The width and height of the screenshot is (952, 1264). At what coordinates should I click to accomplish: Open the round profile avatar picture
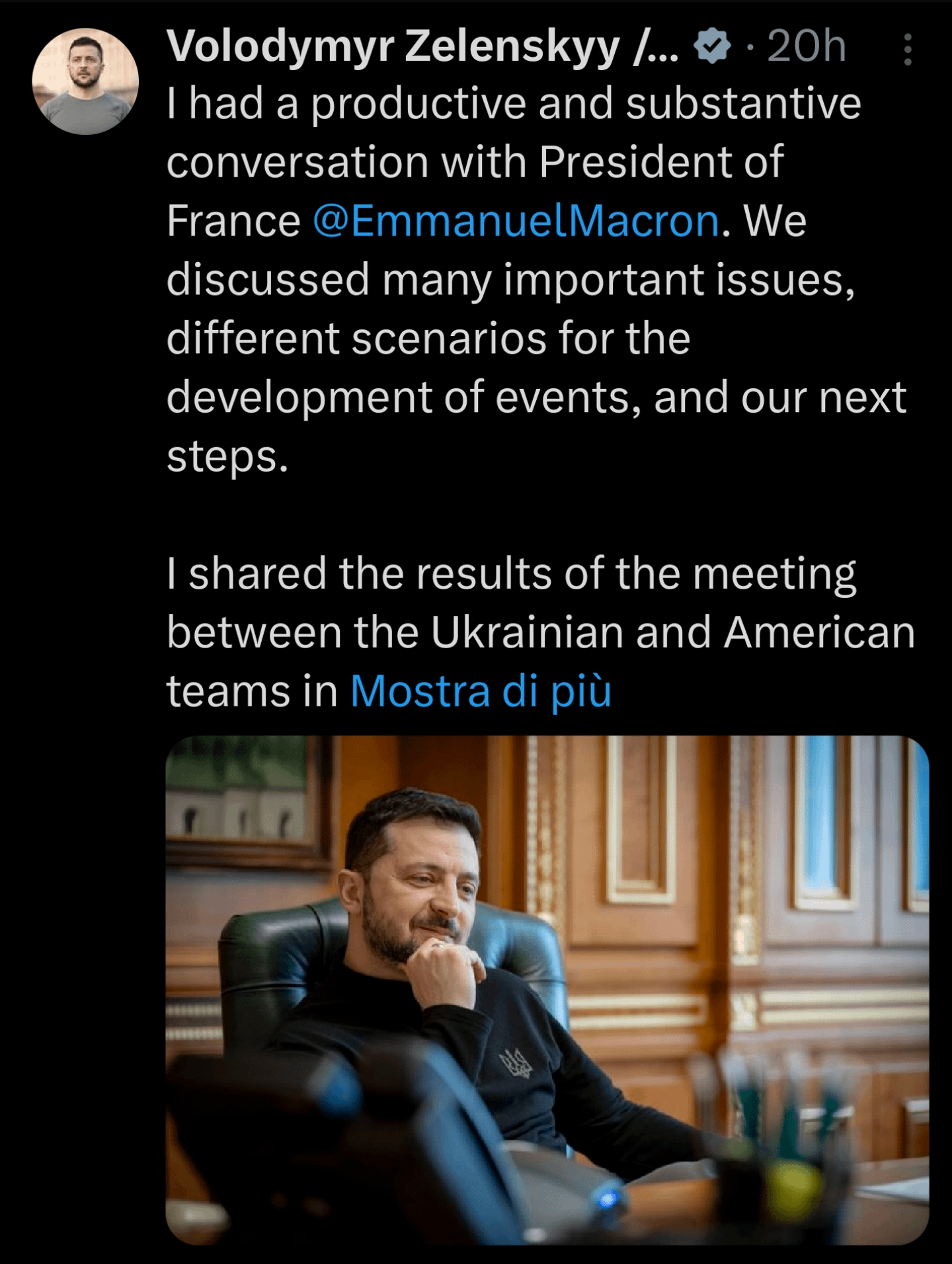85,81
